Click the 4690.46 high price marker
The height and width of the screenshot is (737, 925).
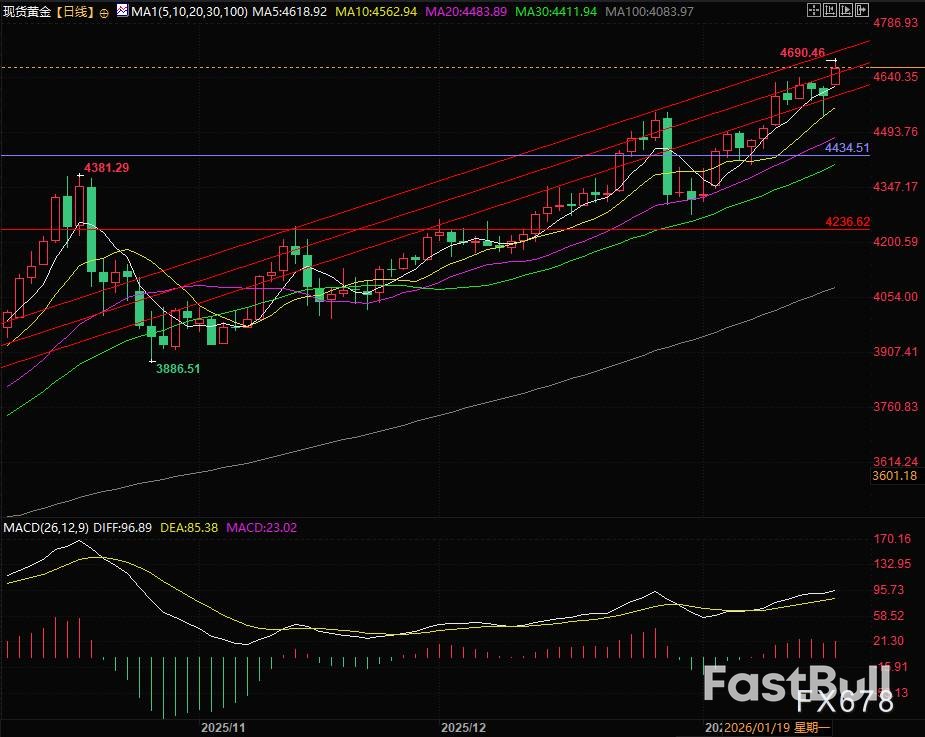click(x=803, y=52)
